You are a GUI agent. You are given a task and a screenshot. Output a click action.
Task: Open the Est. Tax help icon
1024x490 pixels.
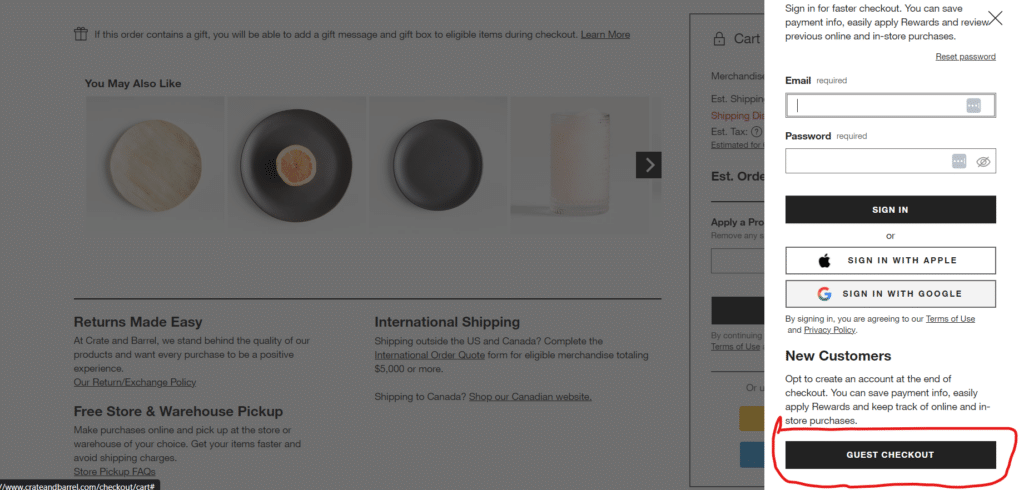pyautogui.click(x=756, y=131)
